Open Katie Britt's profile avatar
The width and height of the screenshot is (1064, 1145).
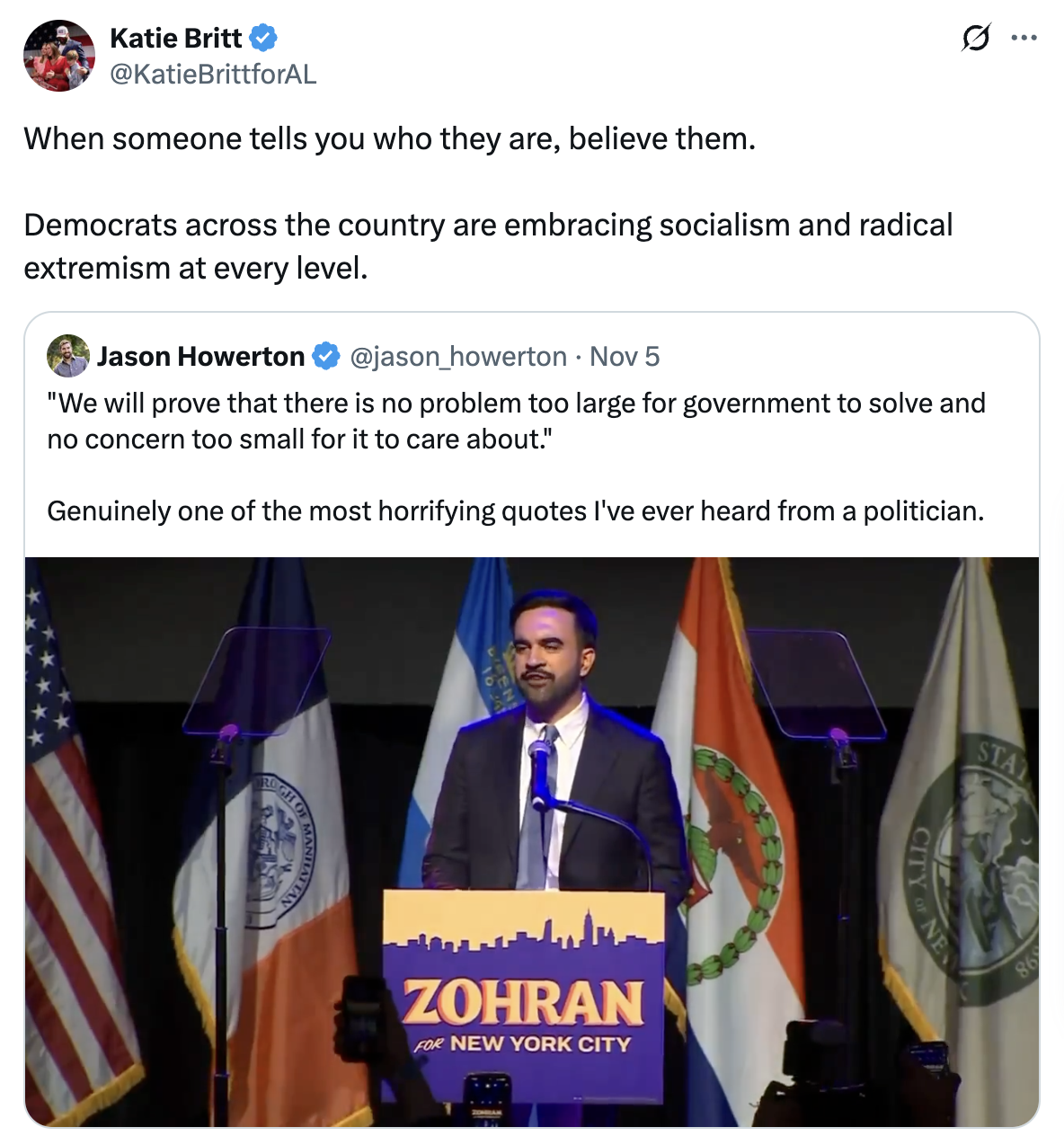[58, 56]
